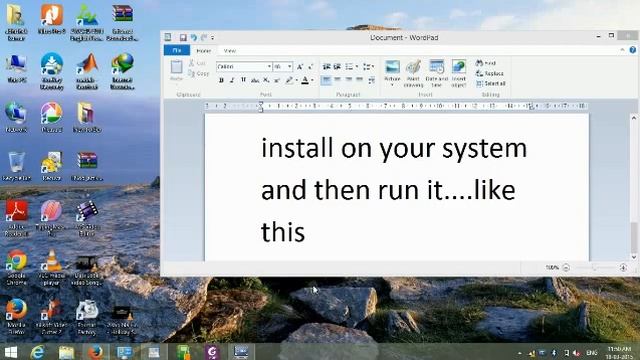Click Select all in Editing group
This screenshot has height=360, width=640.
(491, 84)
